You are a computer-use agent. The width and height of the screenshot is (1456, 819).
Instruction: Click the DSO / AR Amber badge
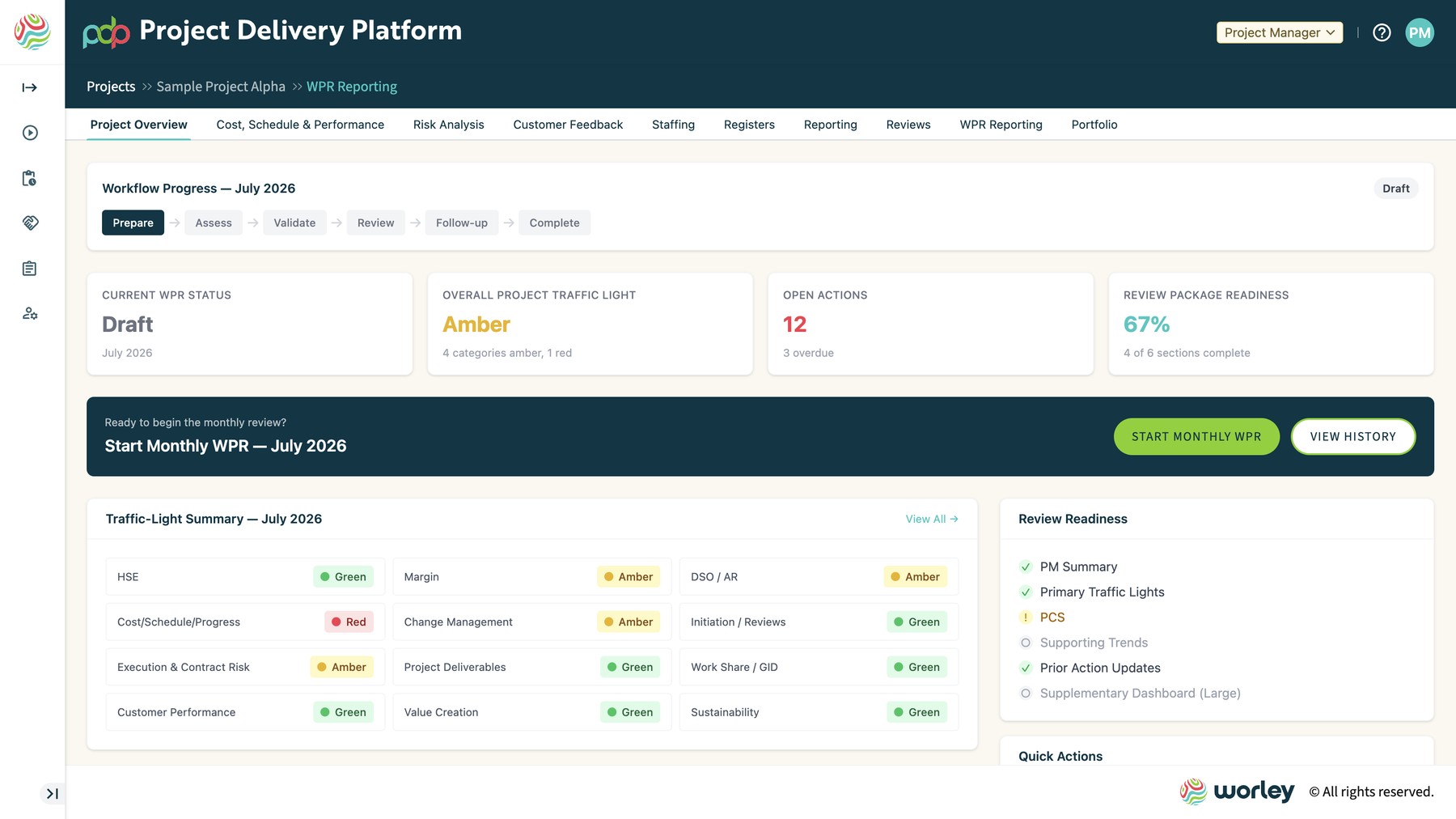pyautogui.click(x=916, y=577)
